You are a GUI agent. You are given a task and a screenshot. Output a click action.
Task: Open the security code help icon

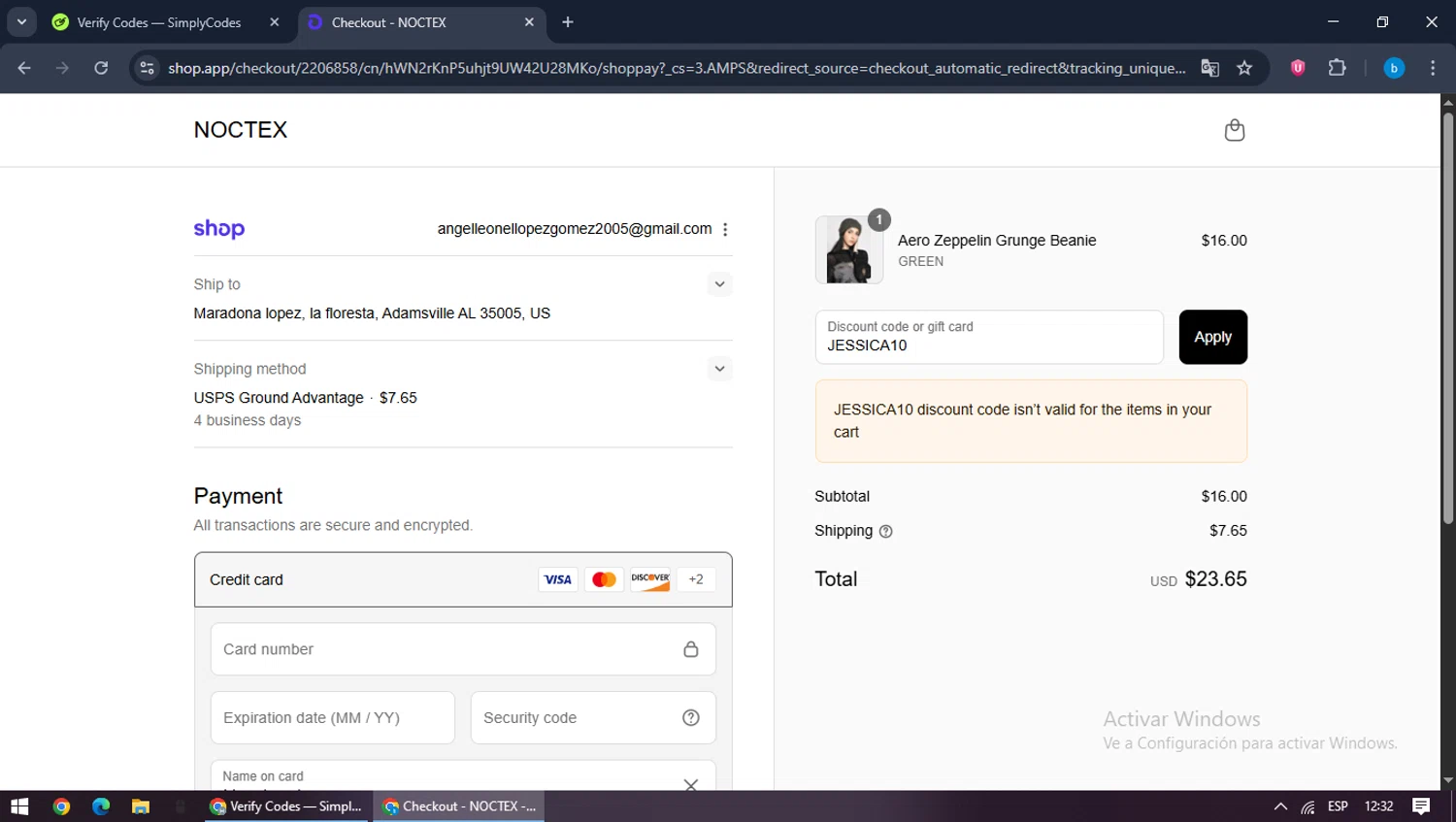[x=690, y=717]
